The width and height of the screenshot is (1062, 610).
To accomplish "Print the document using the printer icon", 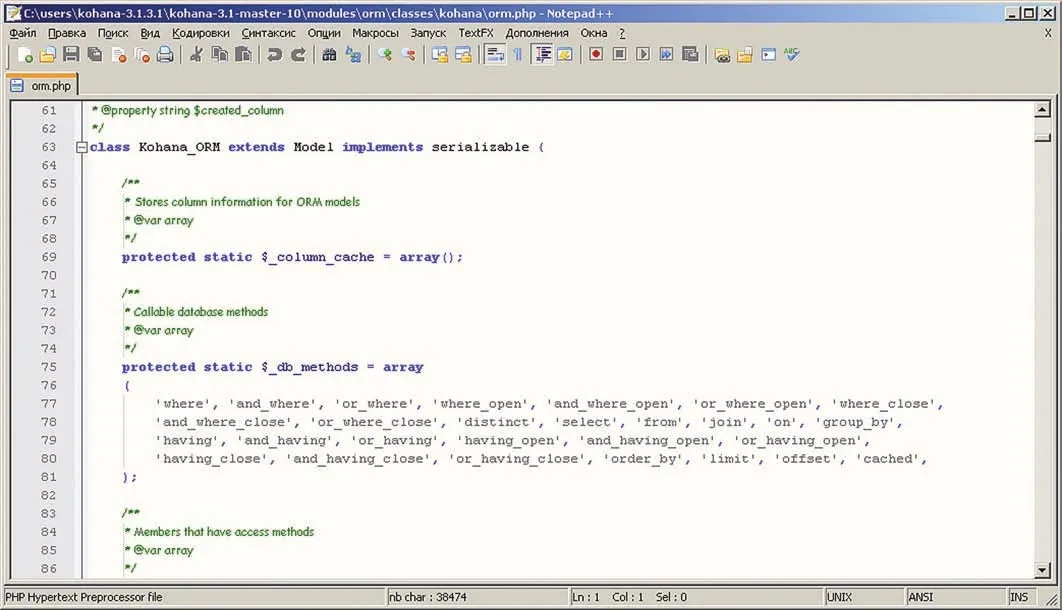I will [x=165, y=55].
